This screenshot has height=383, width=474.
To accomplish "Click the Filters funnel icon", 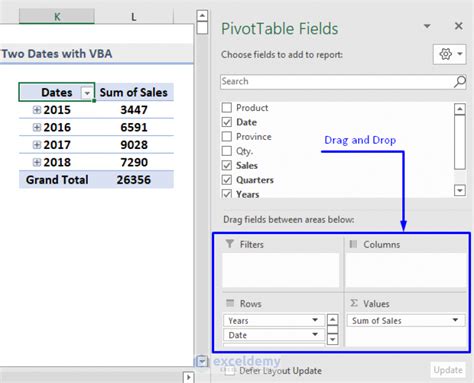I will (229, 244).
